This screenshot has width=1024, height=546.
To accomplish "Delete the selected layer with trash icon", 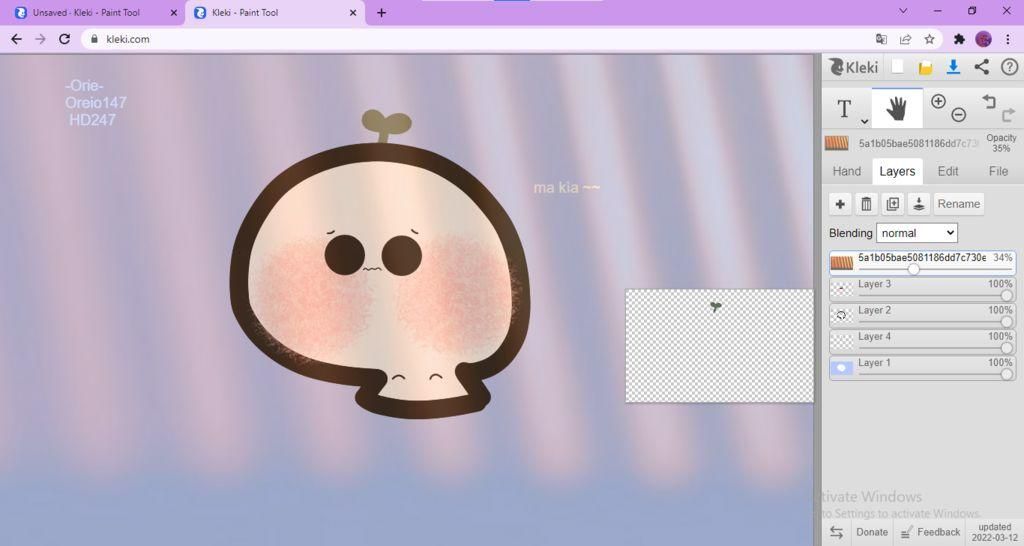I will (866, 204).
